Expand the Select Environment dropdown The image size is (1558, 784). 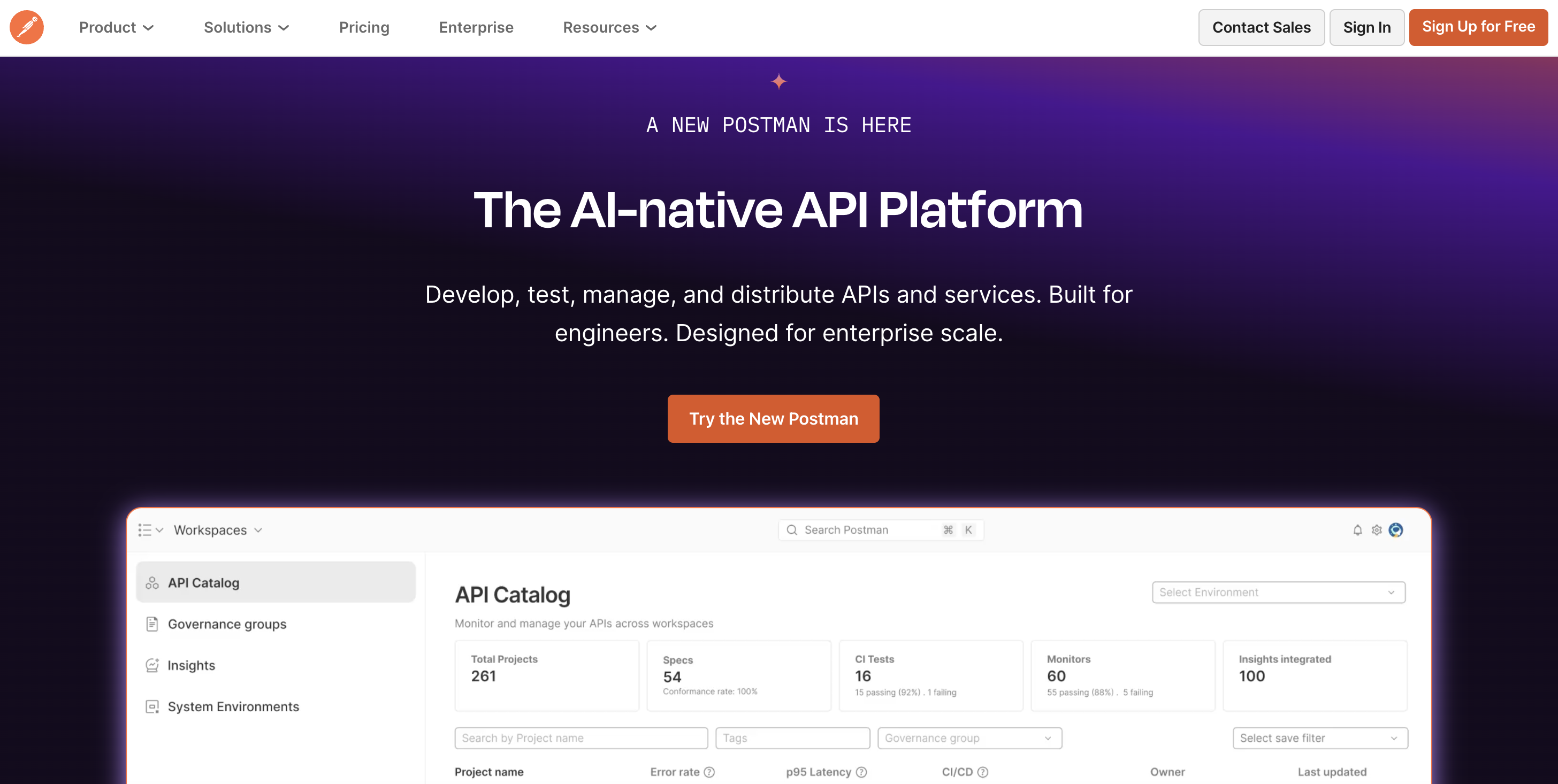tap(1278, 592)
